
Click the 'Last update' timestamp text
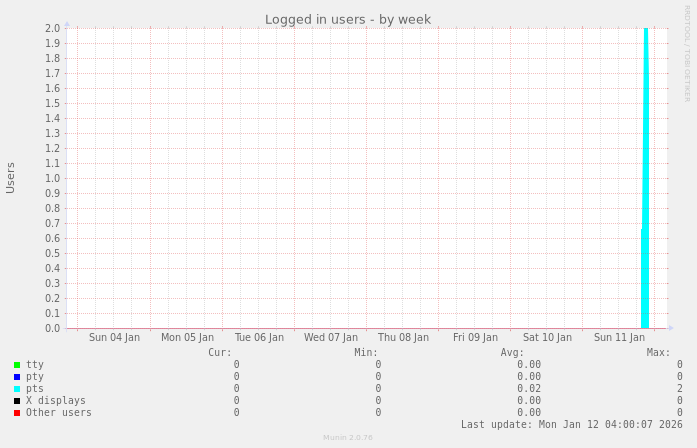[572, 424]
